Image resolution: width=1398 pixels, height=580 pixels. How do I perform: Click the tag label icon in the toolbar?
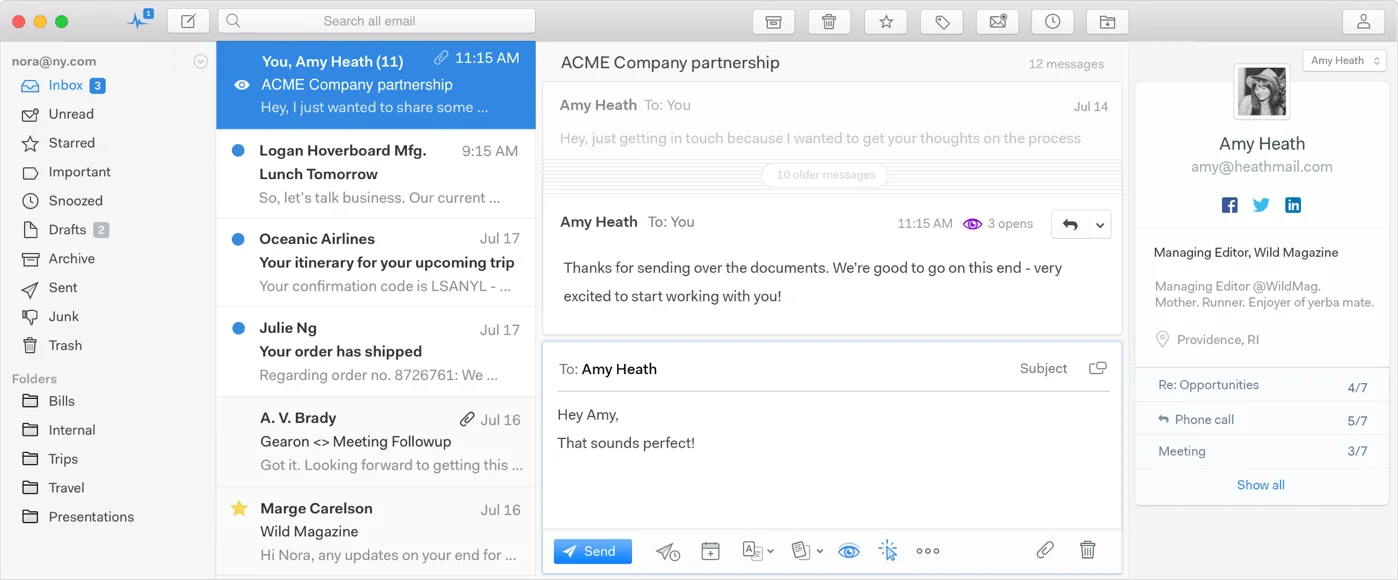click(942, 22)
